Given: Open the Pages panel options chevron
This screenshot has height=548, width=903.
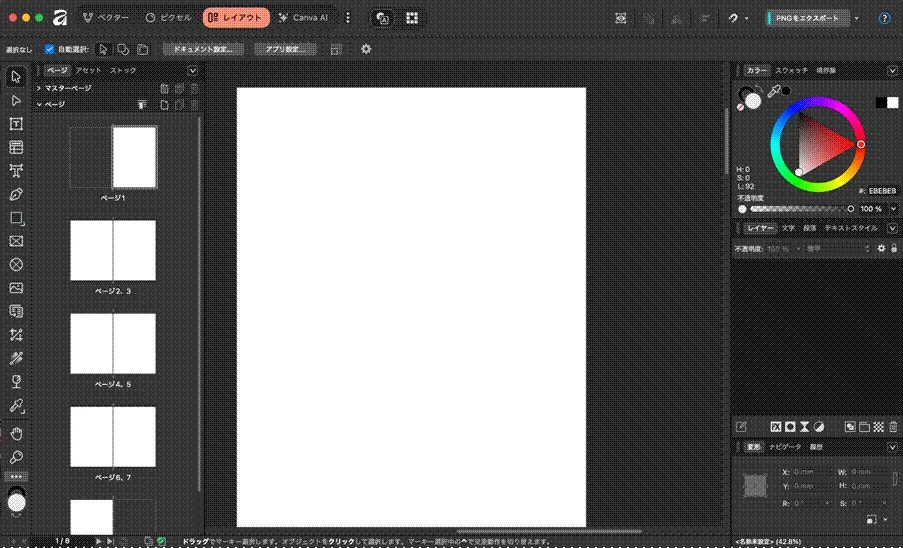Looking at the screenshot, I should pos(192,71).
